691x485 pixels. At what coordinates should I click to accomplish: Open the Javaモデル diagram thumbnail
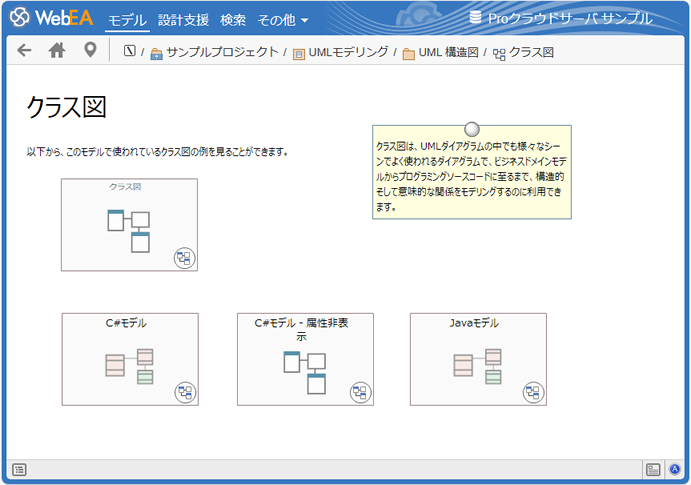(x=478, y=359)
